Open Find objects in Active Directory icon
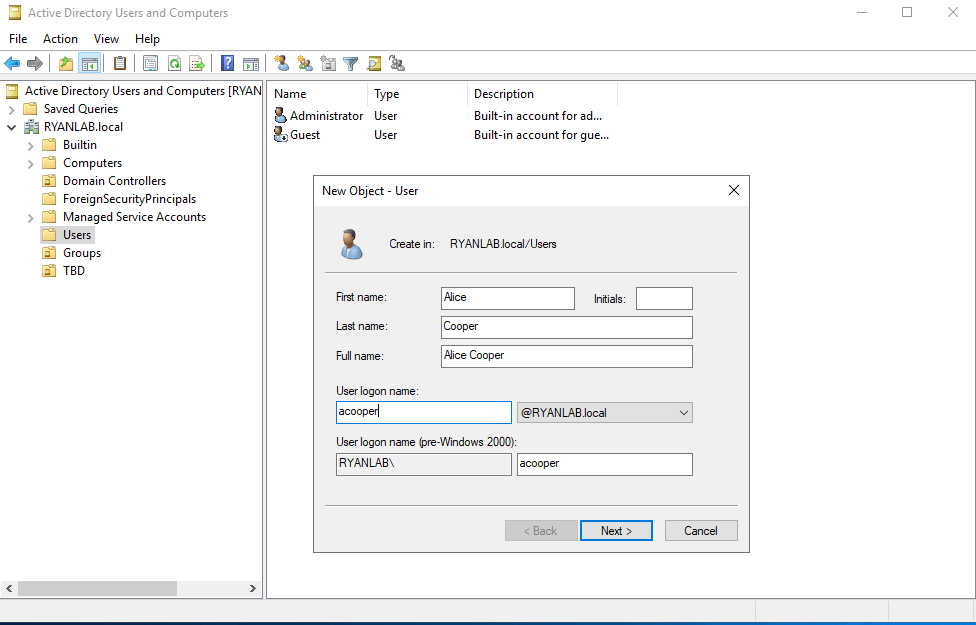Image resolution: width=976 pixels, height=625 pixels. pyautogui.click(x=373, y=63)
